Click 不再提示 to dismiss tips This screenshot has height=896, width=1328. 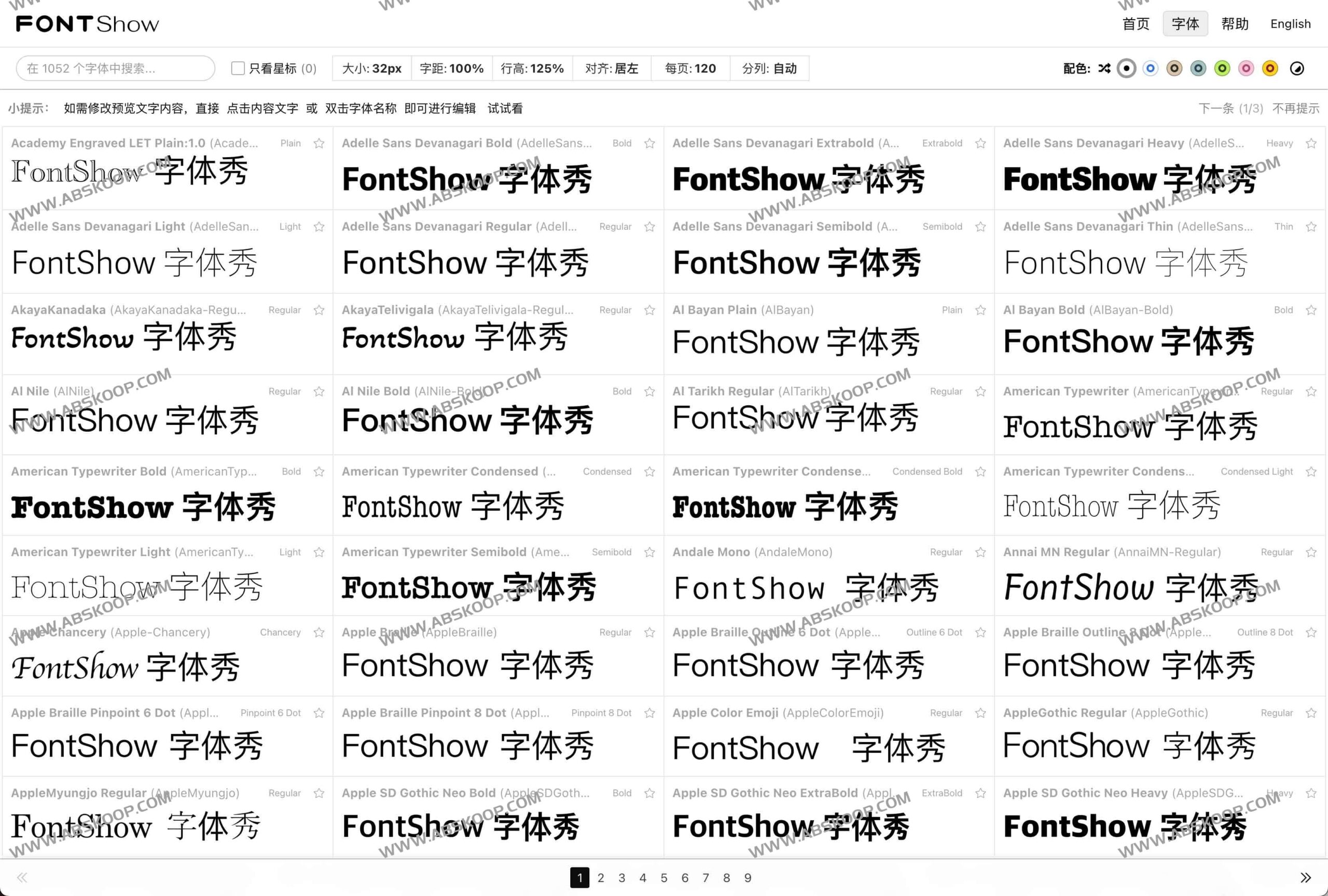pyautogui.click(x=1295, y=108)
